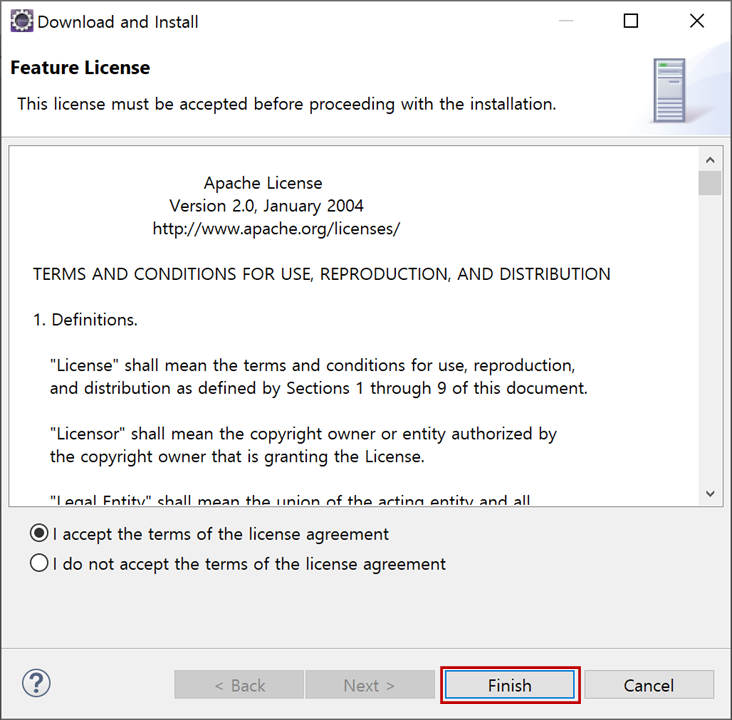Screen dimensions: 732x720
Task: Click the 'TERMS AND CONDITIONS FOR USE' line
Action: [x=322, y=275]
